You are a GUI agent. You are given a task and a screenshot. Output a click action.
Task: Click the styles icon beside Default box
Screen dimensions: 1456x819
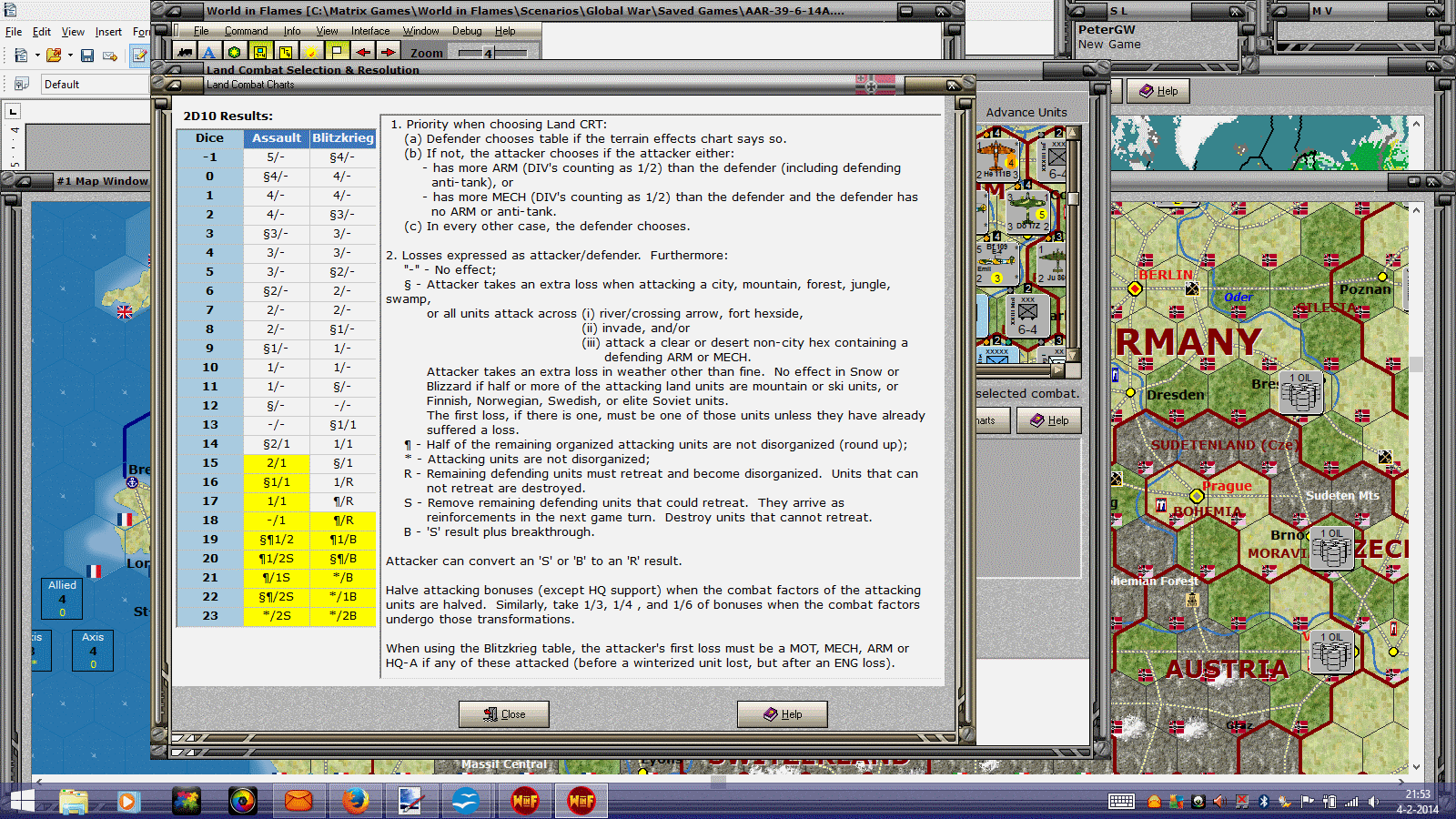pos(21,84)
